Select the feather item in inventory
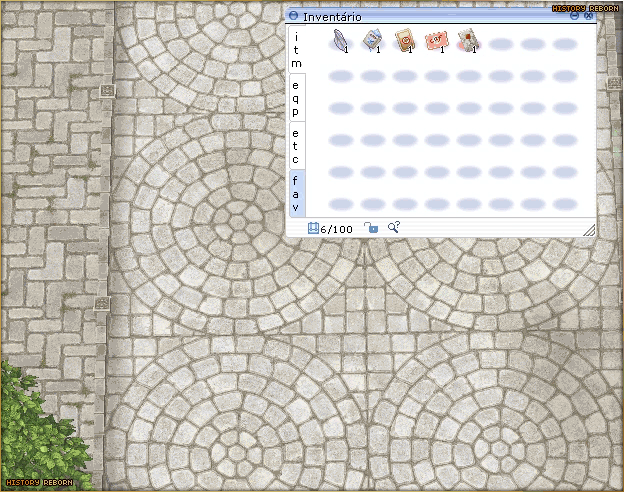The height and width of the screenshot is (492, 624). [340, 40]
